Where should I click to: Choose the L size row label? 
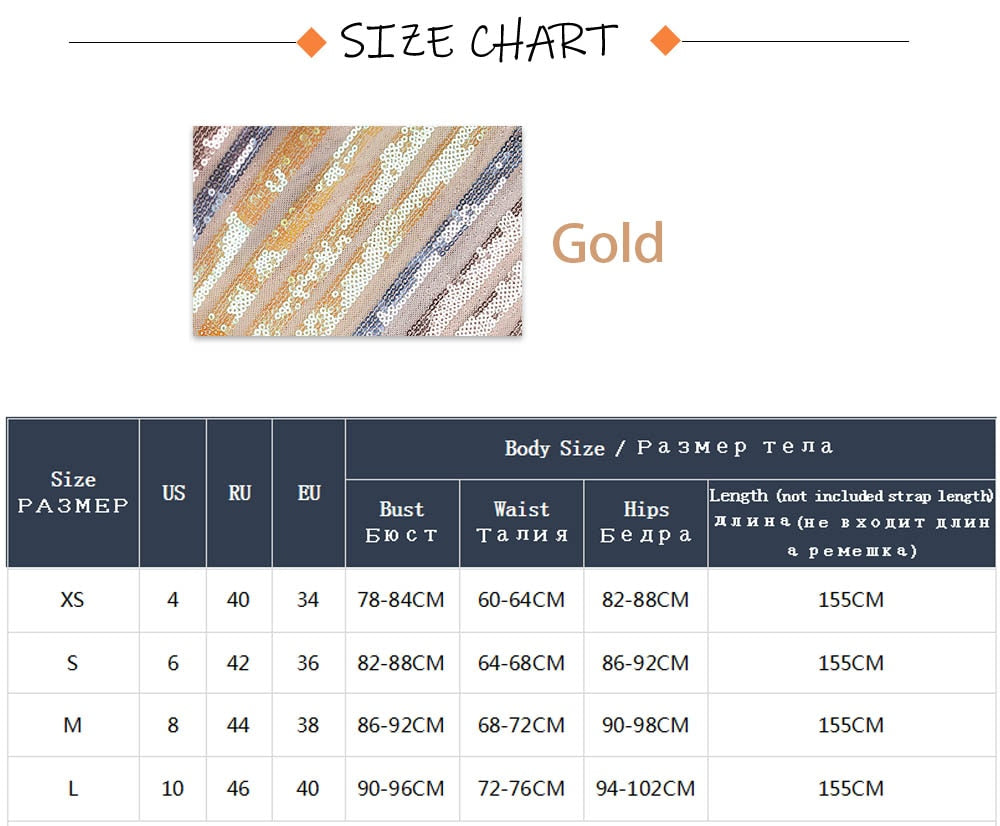(x=73, y=788)
